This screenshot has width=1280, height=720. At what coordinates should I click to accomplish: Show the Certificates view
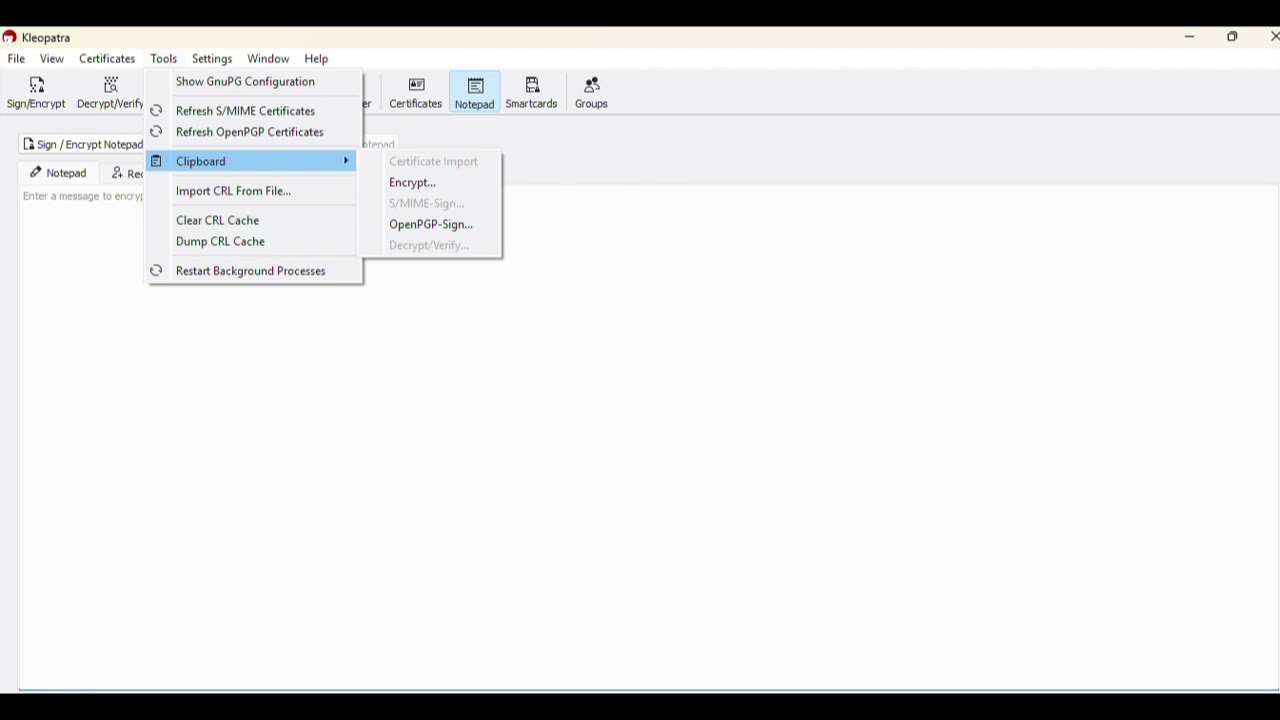(x=416, y=92)
